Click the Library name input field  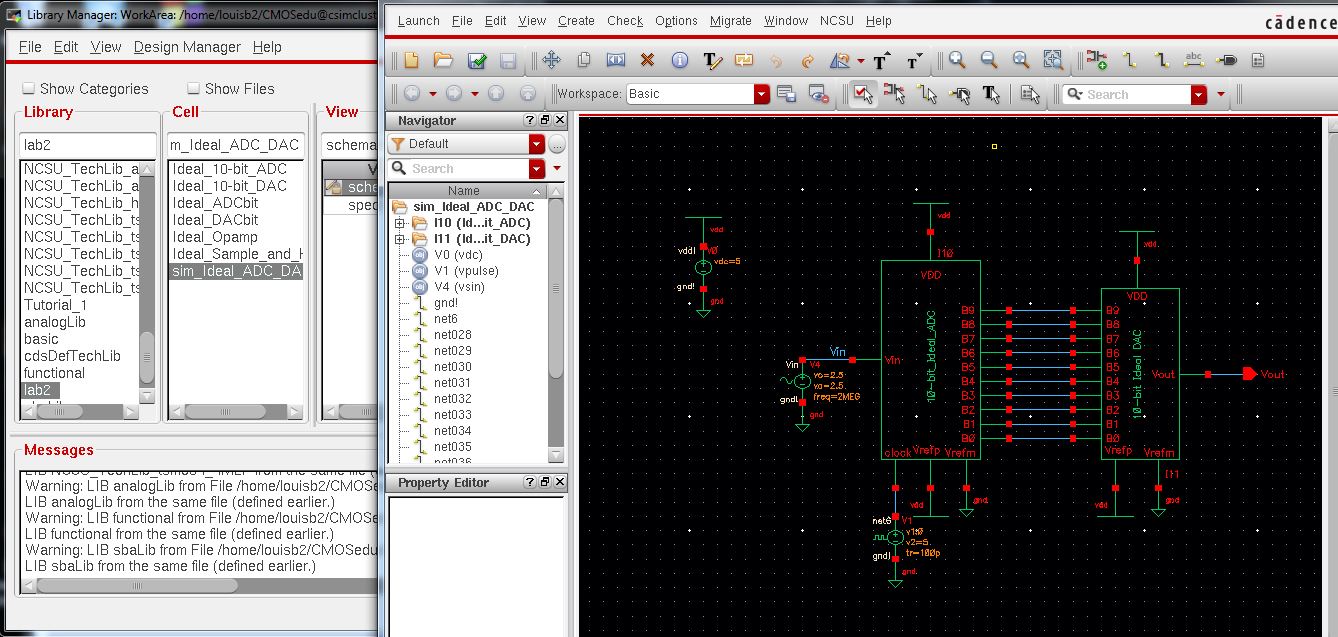coord(88,145)
